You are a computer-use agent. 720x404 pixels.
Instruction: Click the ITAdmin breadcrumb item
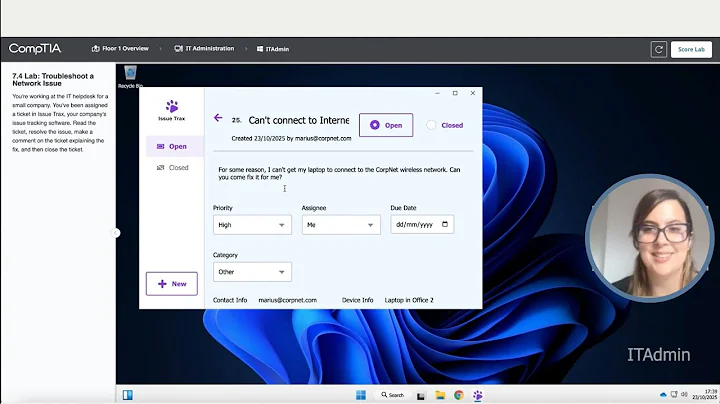click(x=273, y=49)
